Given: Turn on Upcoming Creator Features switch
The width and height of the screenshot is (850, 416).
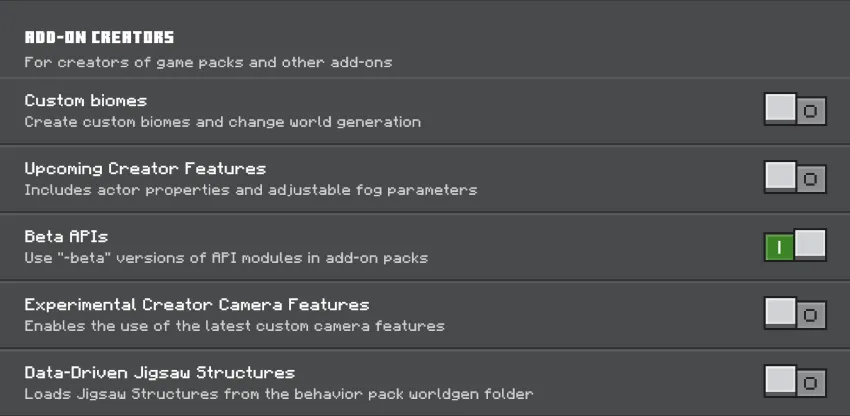Looking at the screenshot, I should 795,177.
